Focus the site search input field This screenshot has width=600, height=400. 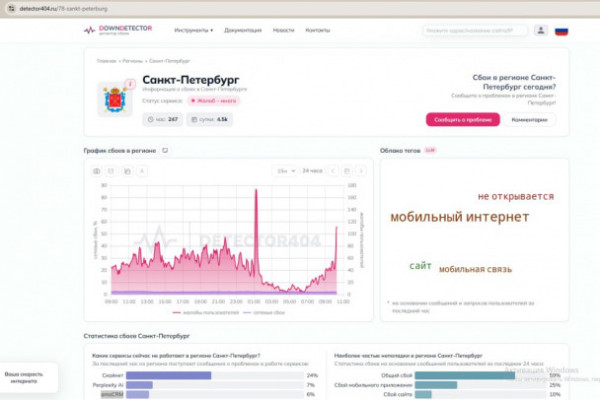coord(475,30)
